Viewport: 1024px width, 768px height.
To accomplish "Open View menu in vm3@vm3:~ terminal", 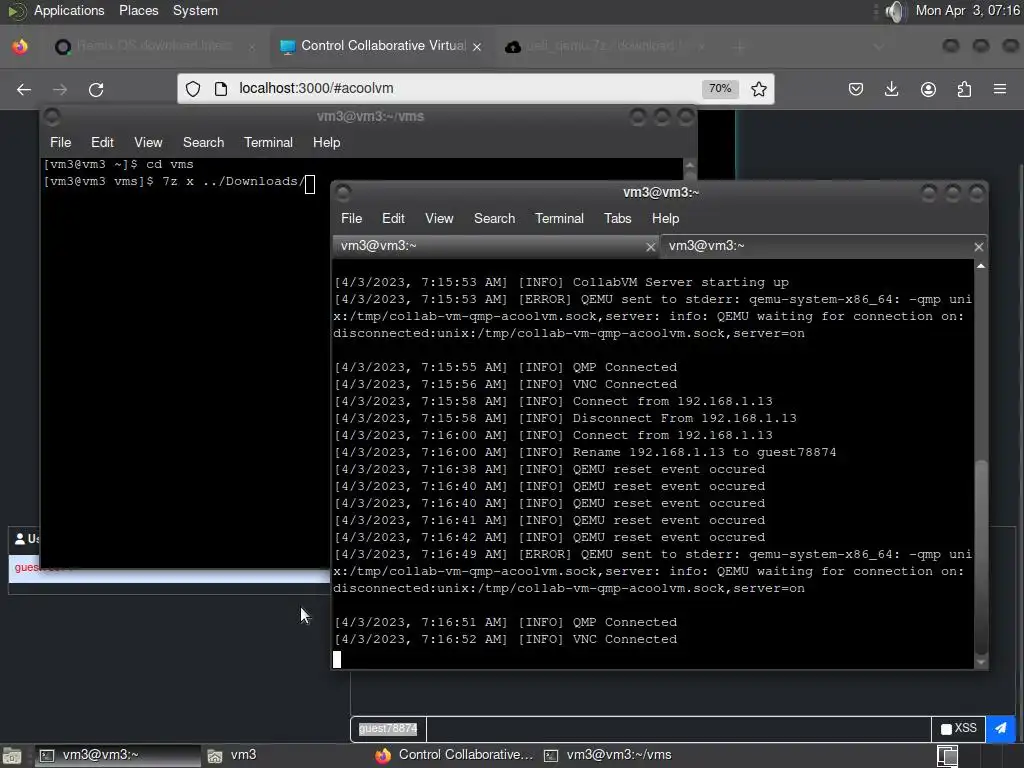I will (439, 218).
